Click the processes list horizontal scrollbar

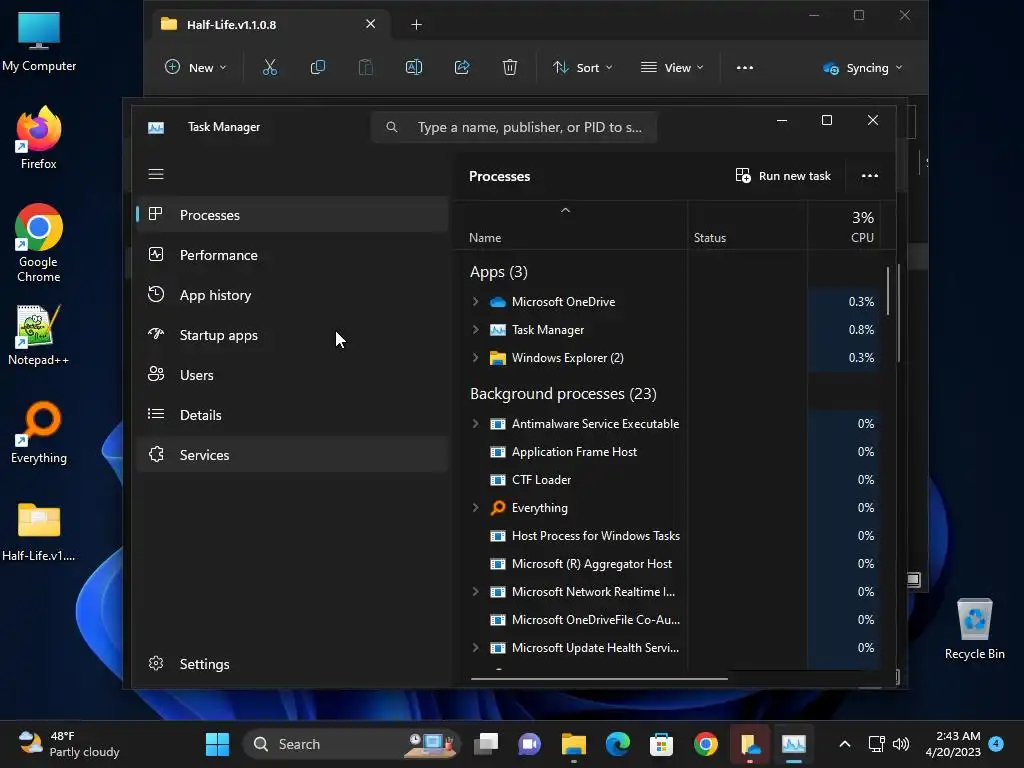click(599, 679)
